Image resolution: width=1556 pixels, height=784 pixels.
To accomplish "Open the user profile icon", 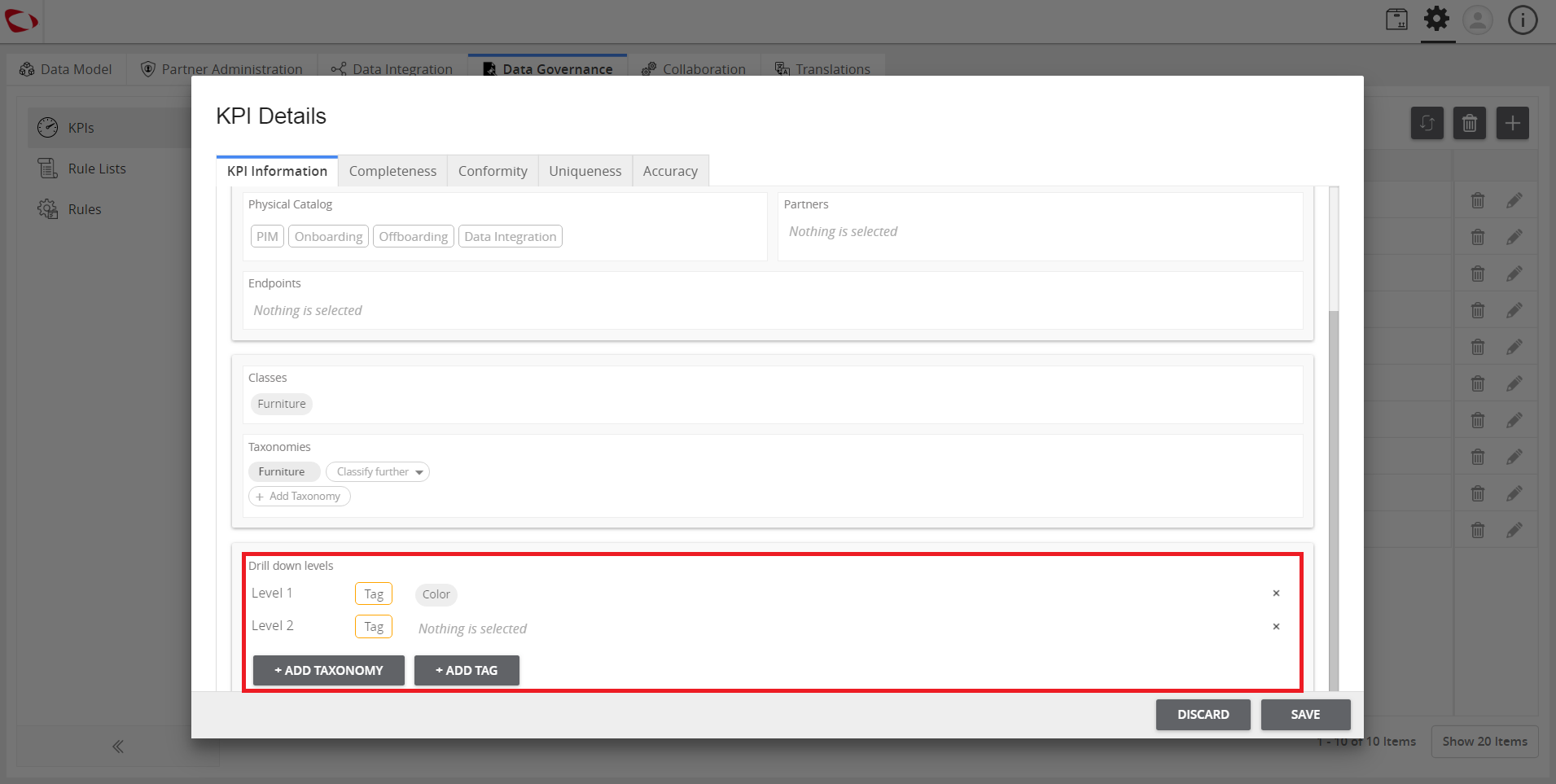I will (x=1478, y=20).
